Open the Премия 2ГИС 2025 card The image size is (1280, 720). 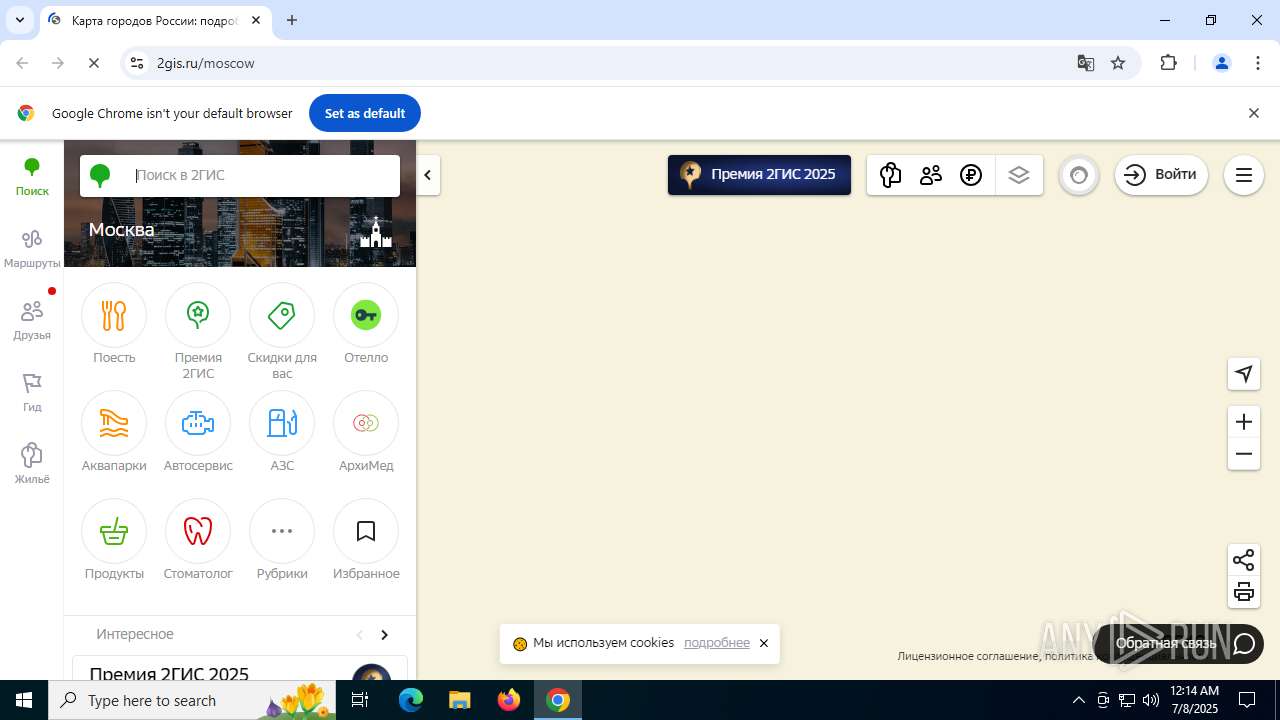point(240,668)
